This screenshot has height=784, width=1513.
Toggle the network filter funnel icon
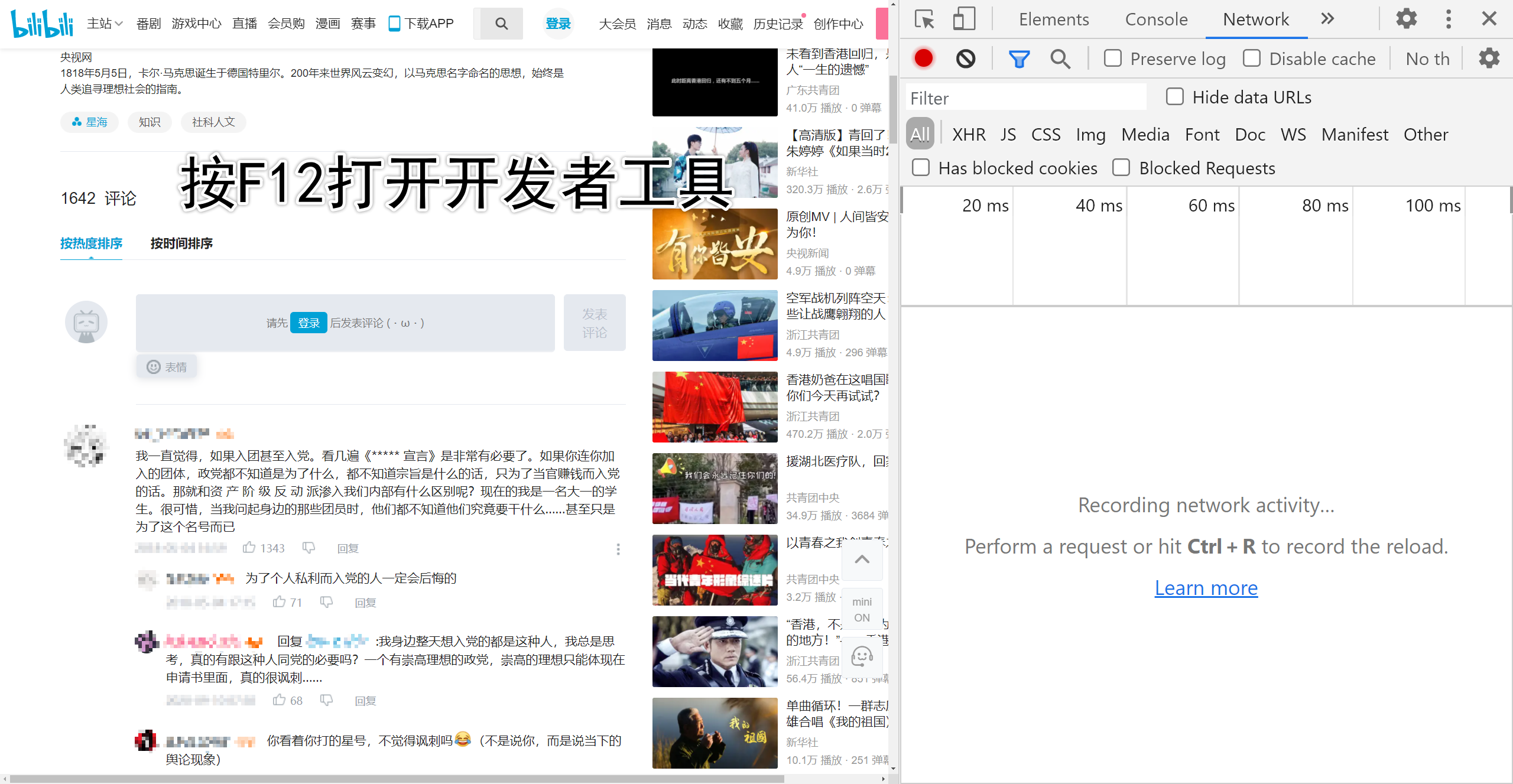tap(1019, 58)
